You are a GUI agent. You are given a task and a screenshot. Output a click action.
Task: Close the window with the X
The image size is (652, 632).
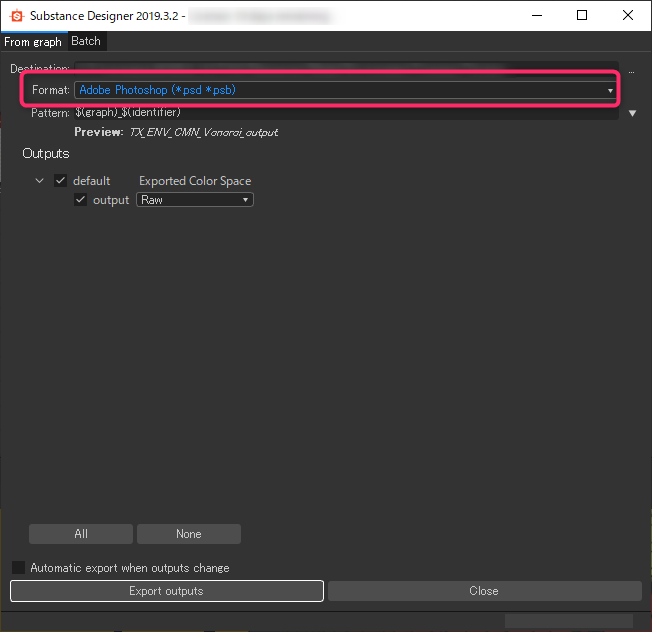click(627, 15)
